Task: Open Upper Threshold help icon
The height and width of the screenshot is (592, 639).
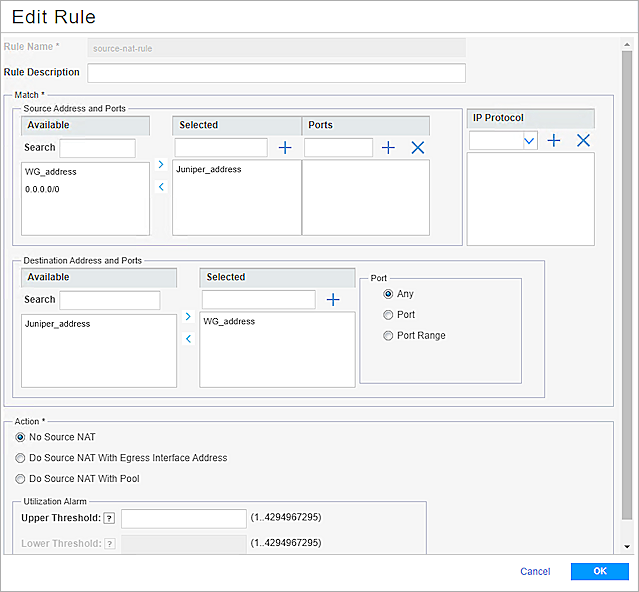Action: [109, 518]
